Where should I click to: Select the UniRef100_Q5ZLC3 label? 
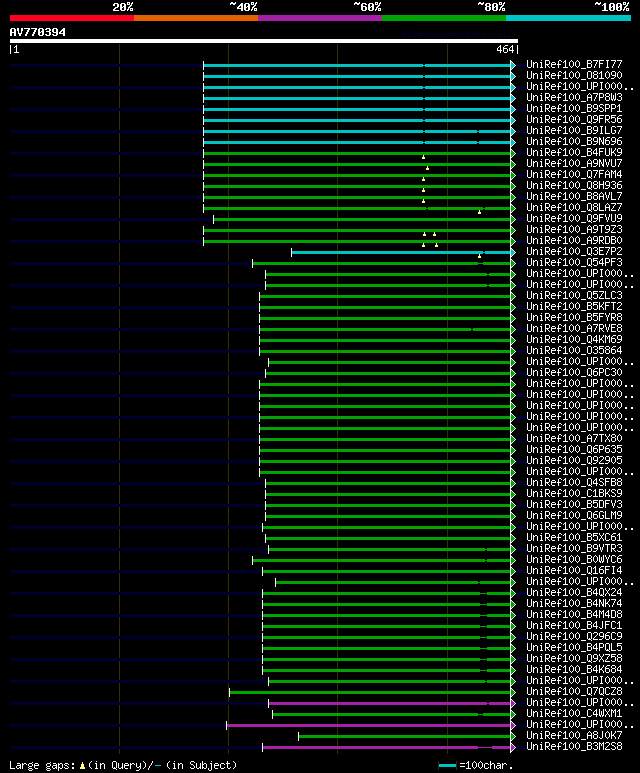coord(574,295)
